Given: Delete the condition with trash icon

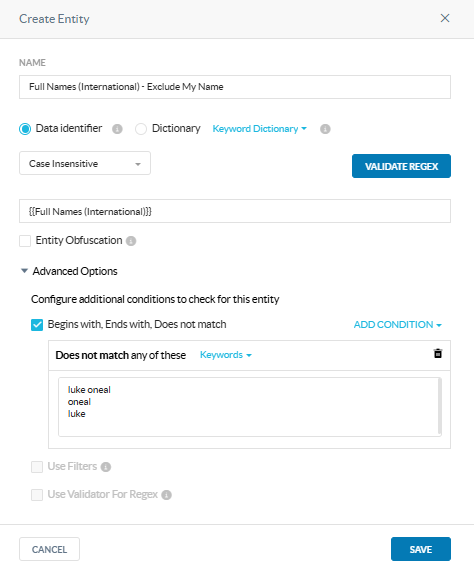Looking at the screenshot, I should pyautogui.click(x=438, y=353).
